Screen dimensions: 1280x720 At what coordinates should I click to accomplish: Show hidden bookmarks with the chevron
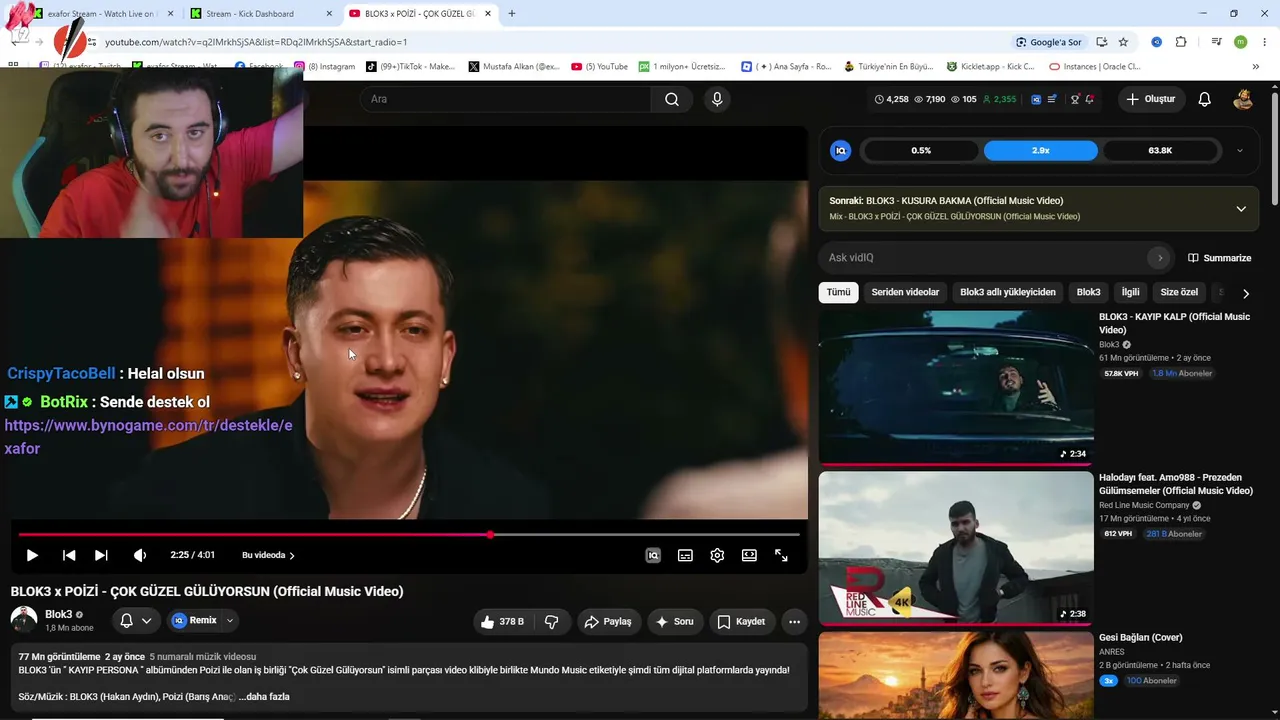[x=1255, y=67]
